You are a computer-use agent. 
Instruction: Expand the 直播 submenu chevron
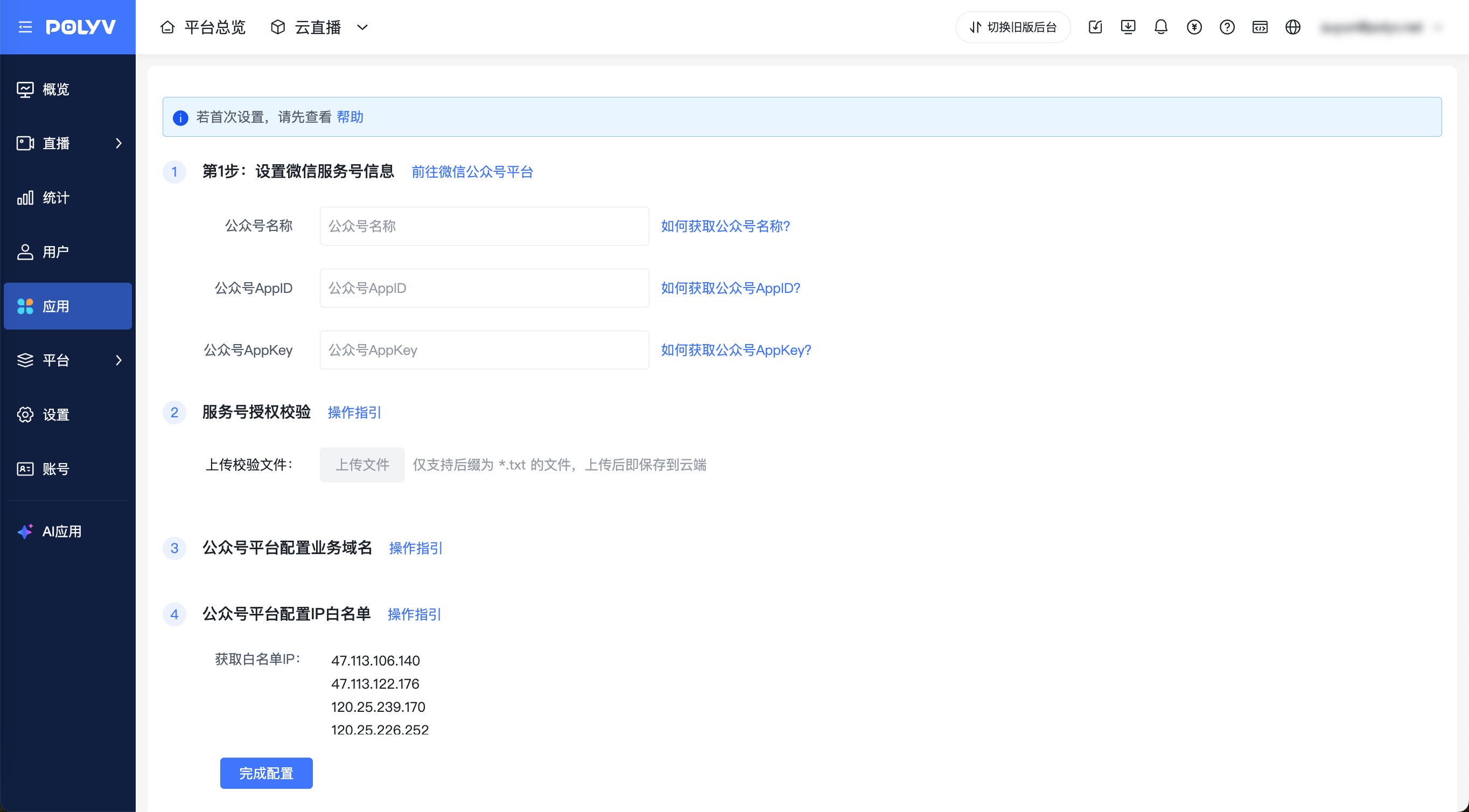coord(118,143)
